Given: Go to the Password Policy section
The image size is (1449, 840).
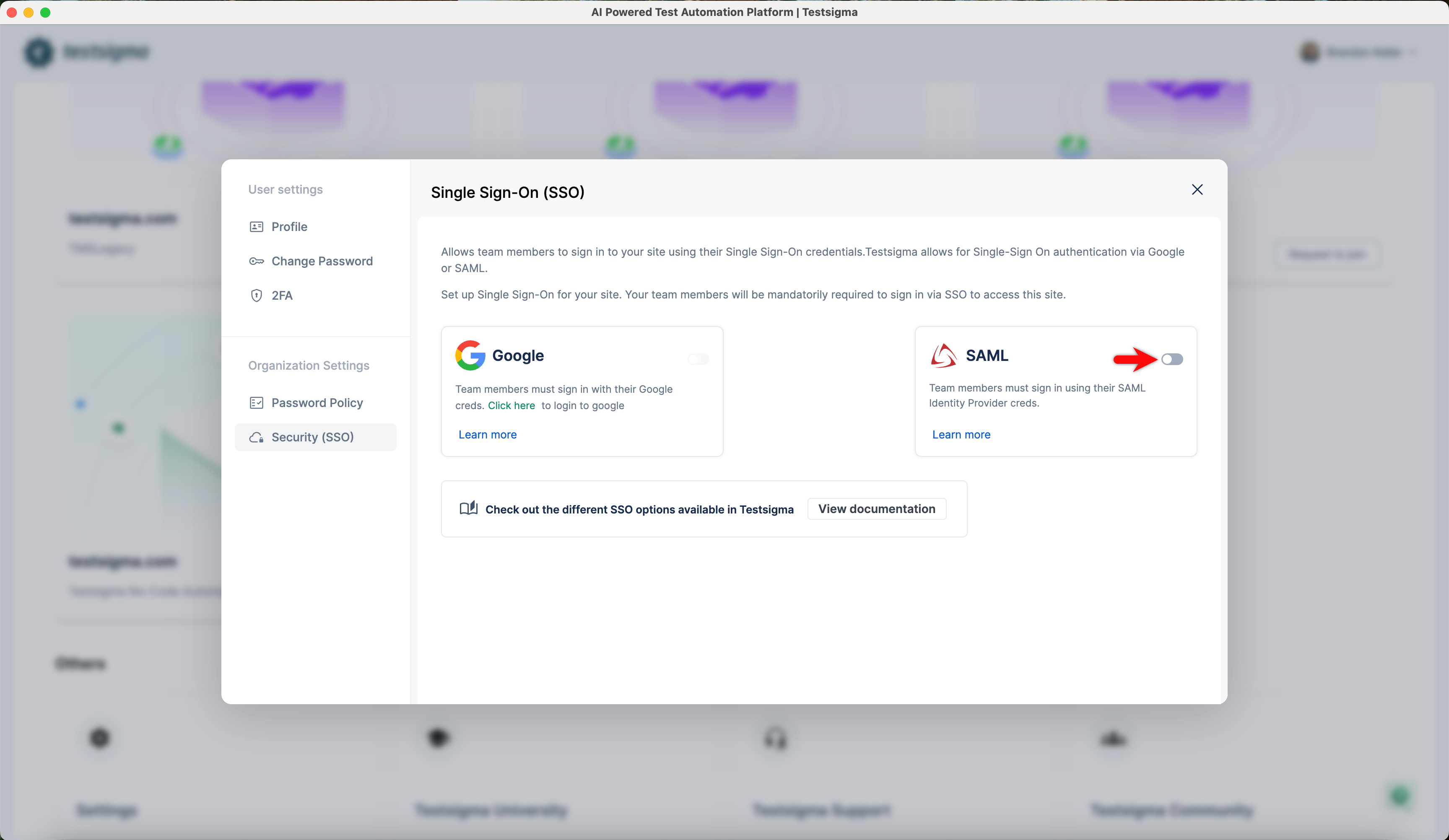Looking at the screenshot, I should coord(317,402).
